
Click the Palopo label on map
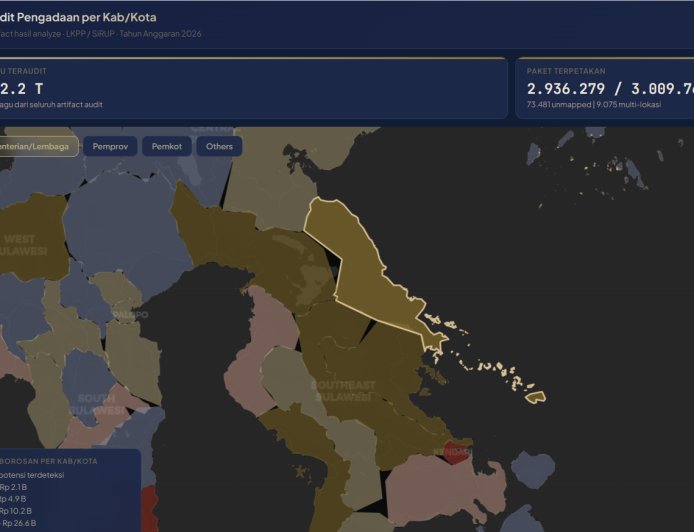point(130,314)
